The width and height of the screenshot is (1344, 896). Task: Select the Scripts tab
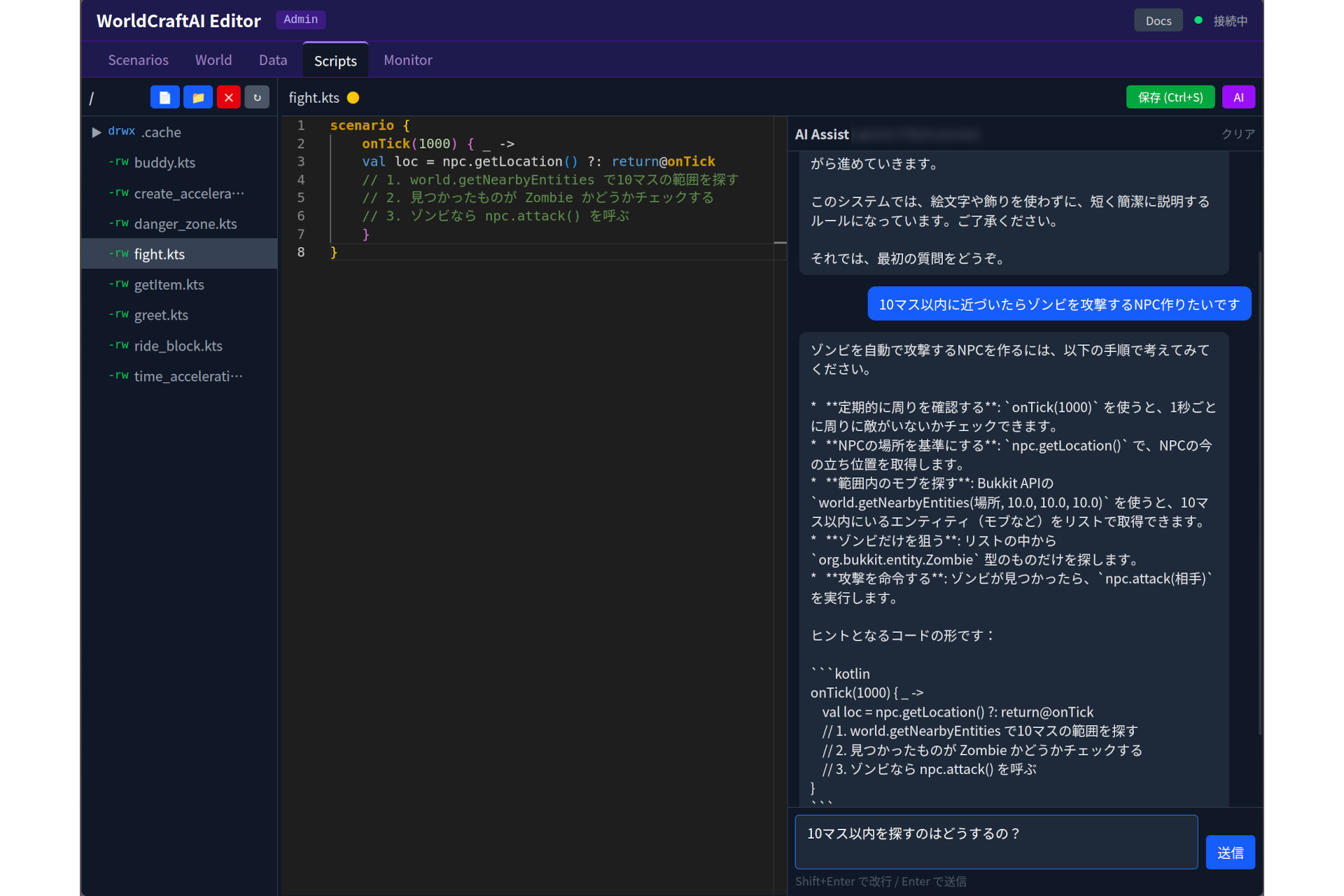tap(335, 61)
